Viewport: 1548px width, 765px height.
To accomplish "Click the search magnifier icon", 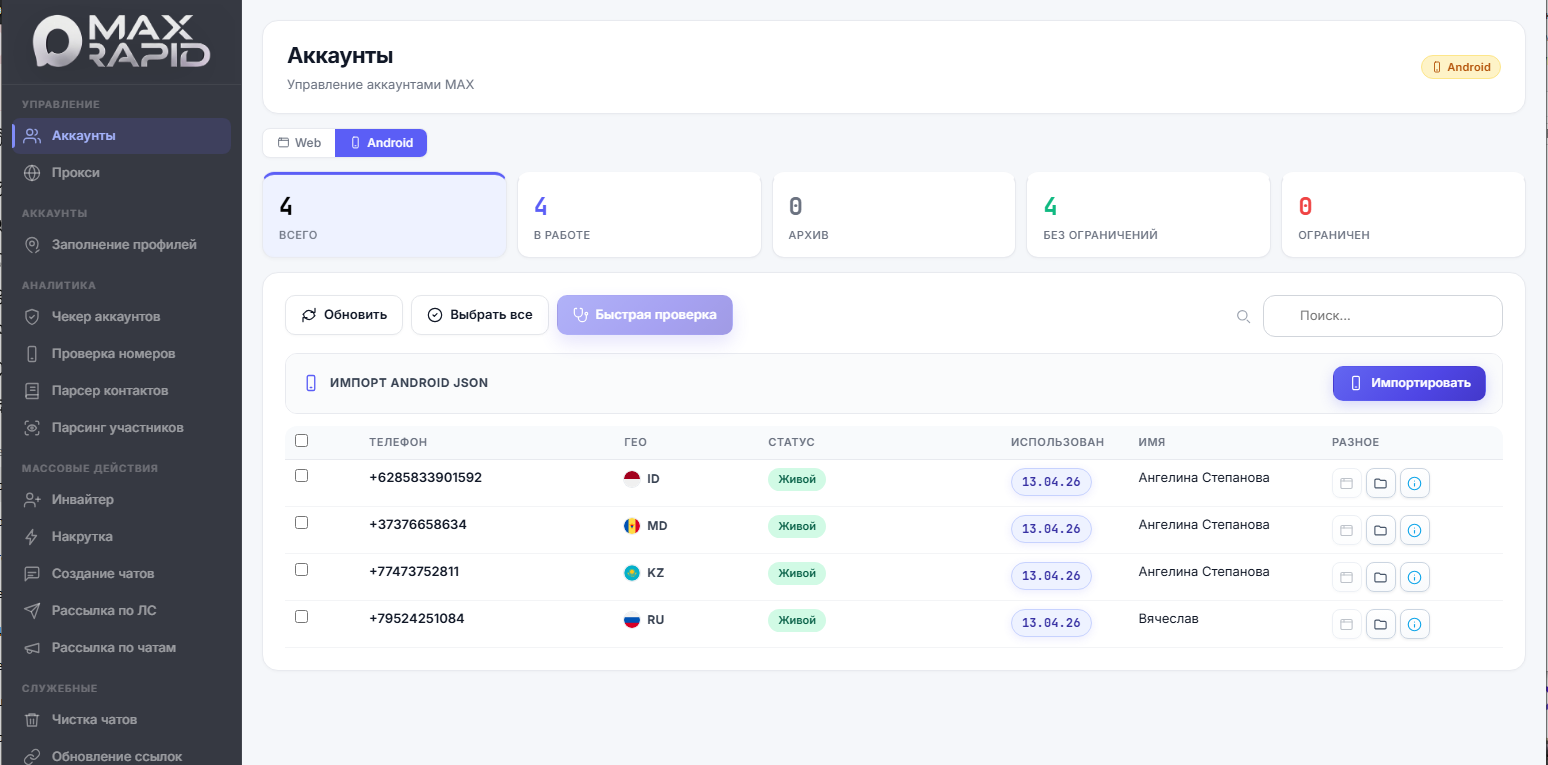I will click(x=1243, y=316).
